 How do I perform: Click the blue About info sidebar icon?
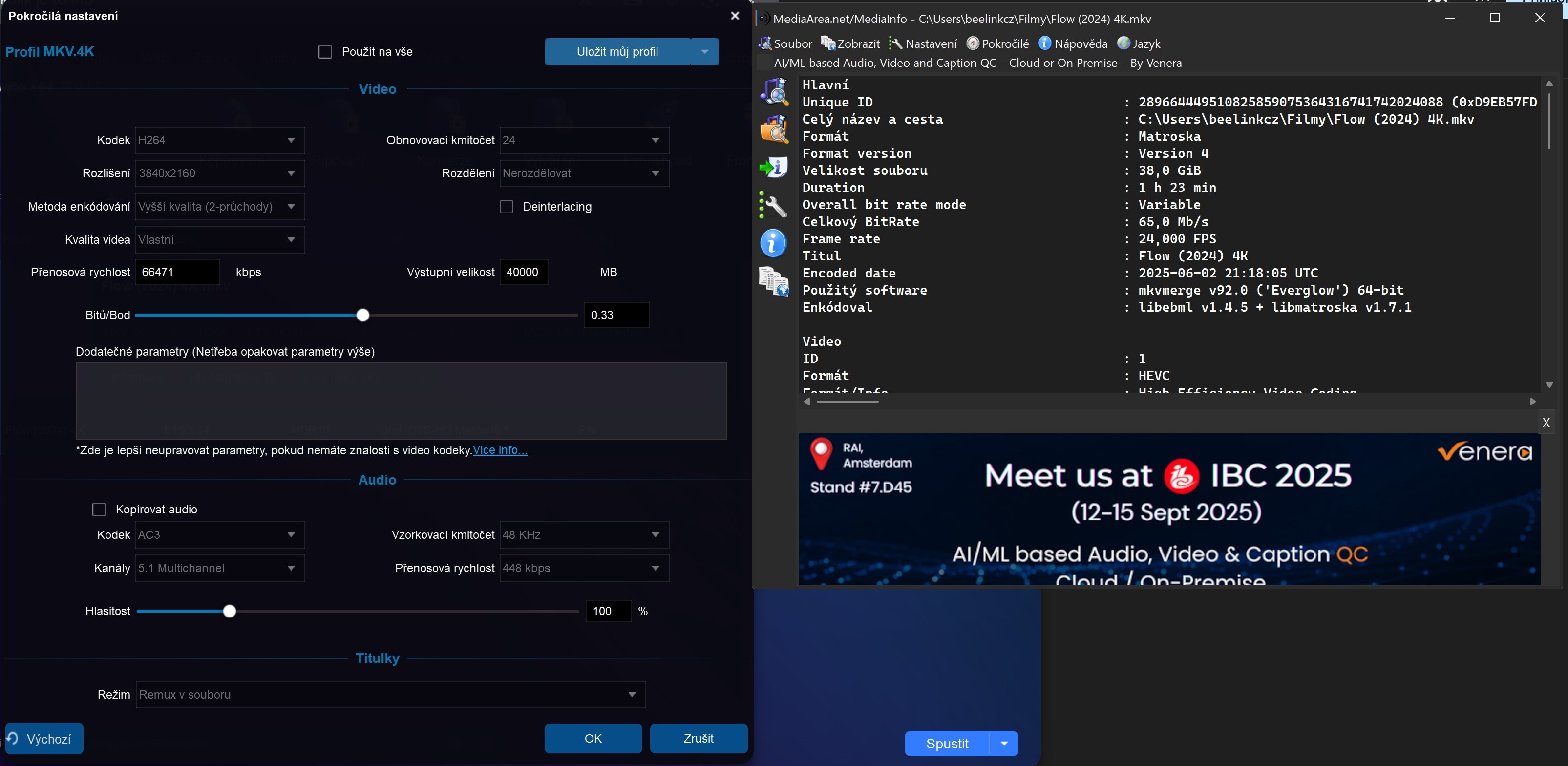(774, 244)
